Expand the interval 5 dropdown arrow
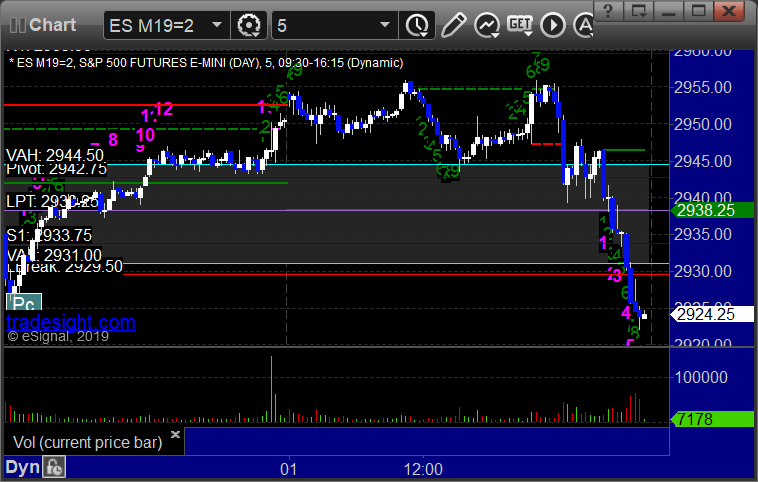 (x=385, y=25)
